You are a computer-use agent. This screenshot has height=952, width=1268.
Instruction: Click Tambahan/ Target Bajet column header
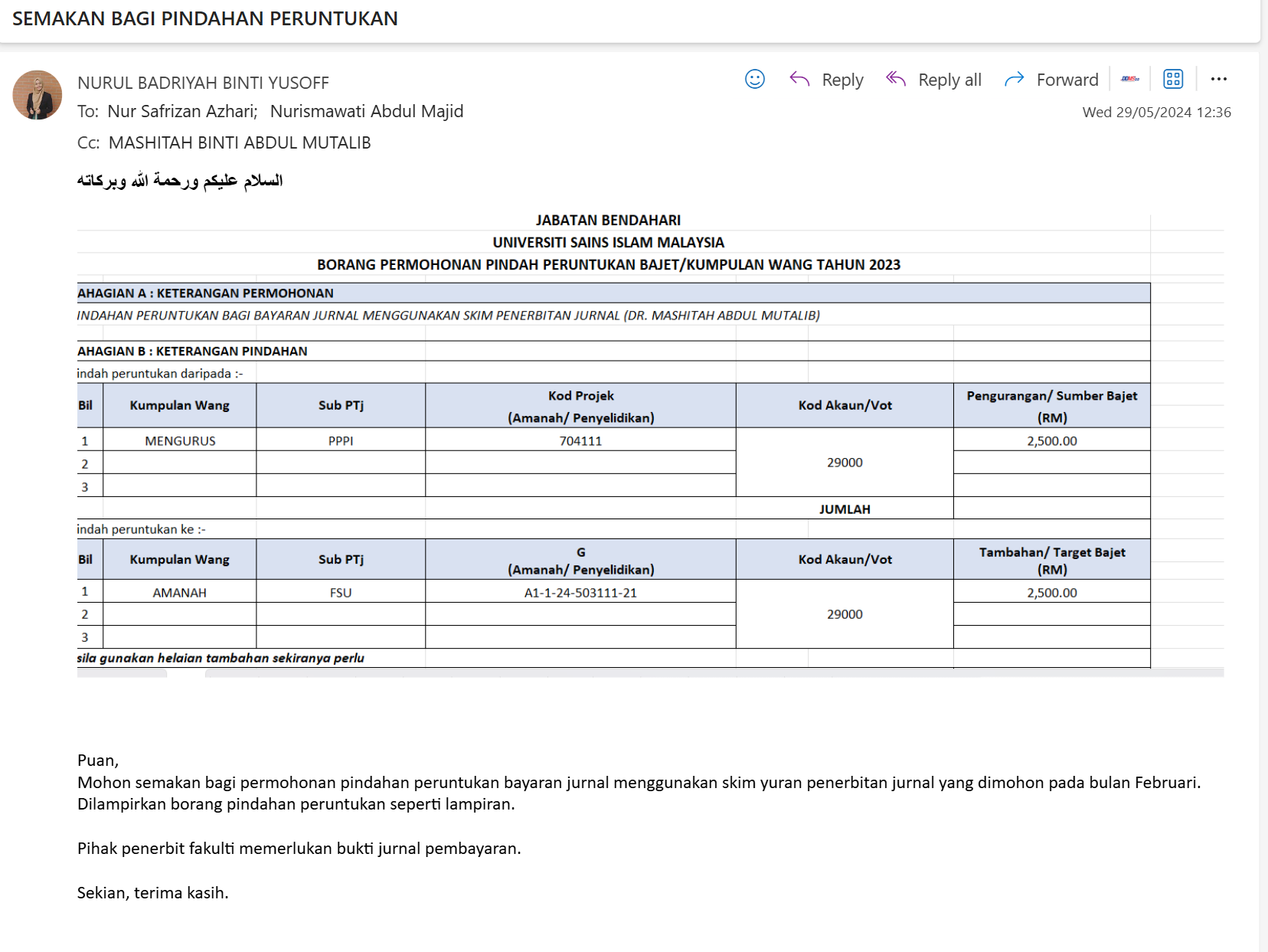(x=1052, y=560)
